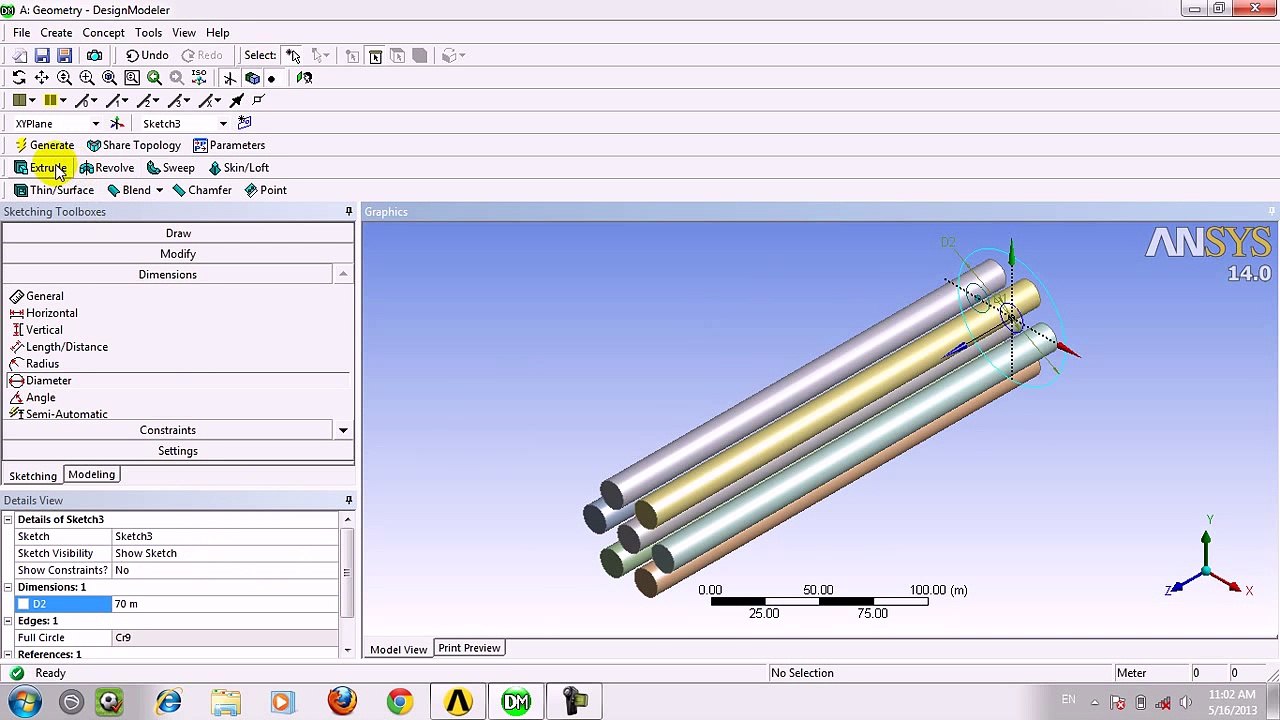Select the Chamfer tool

click(201, 190)
